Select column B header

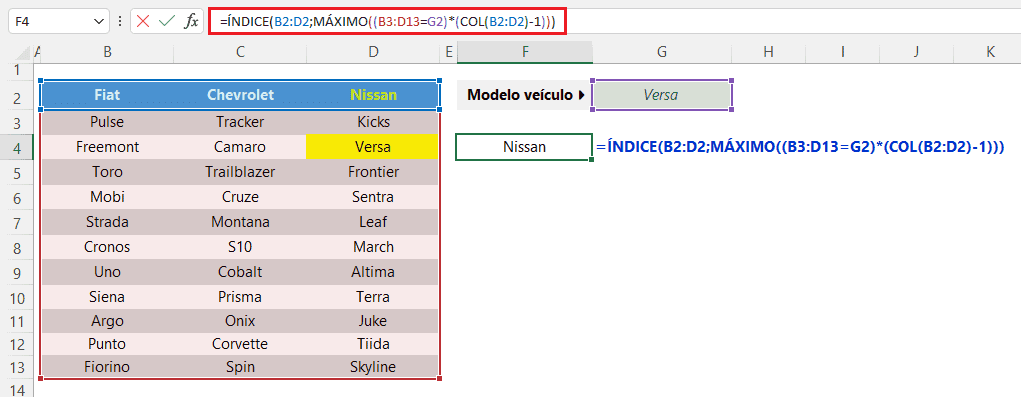coord(107,52)
